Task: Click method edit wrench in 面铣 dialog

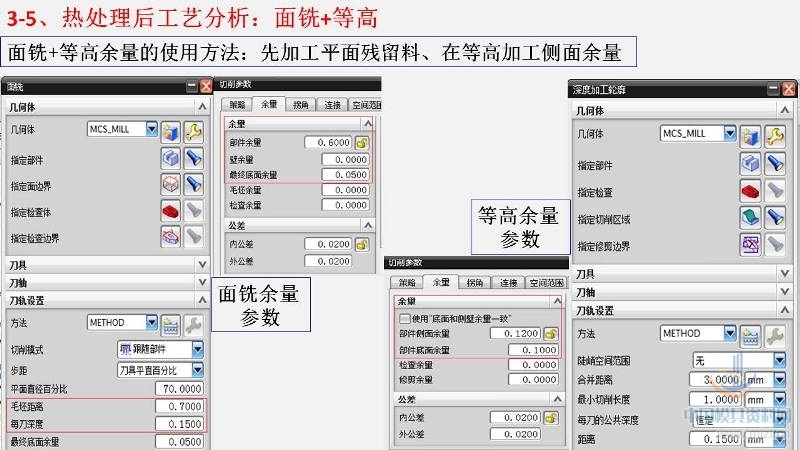Action: (193, 325)
